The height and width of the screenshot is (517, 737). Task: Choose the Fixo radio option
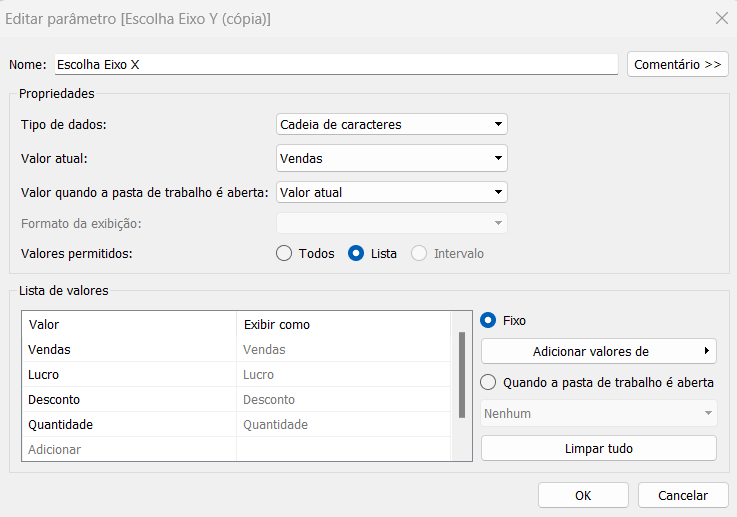[x=488, y=321]
